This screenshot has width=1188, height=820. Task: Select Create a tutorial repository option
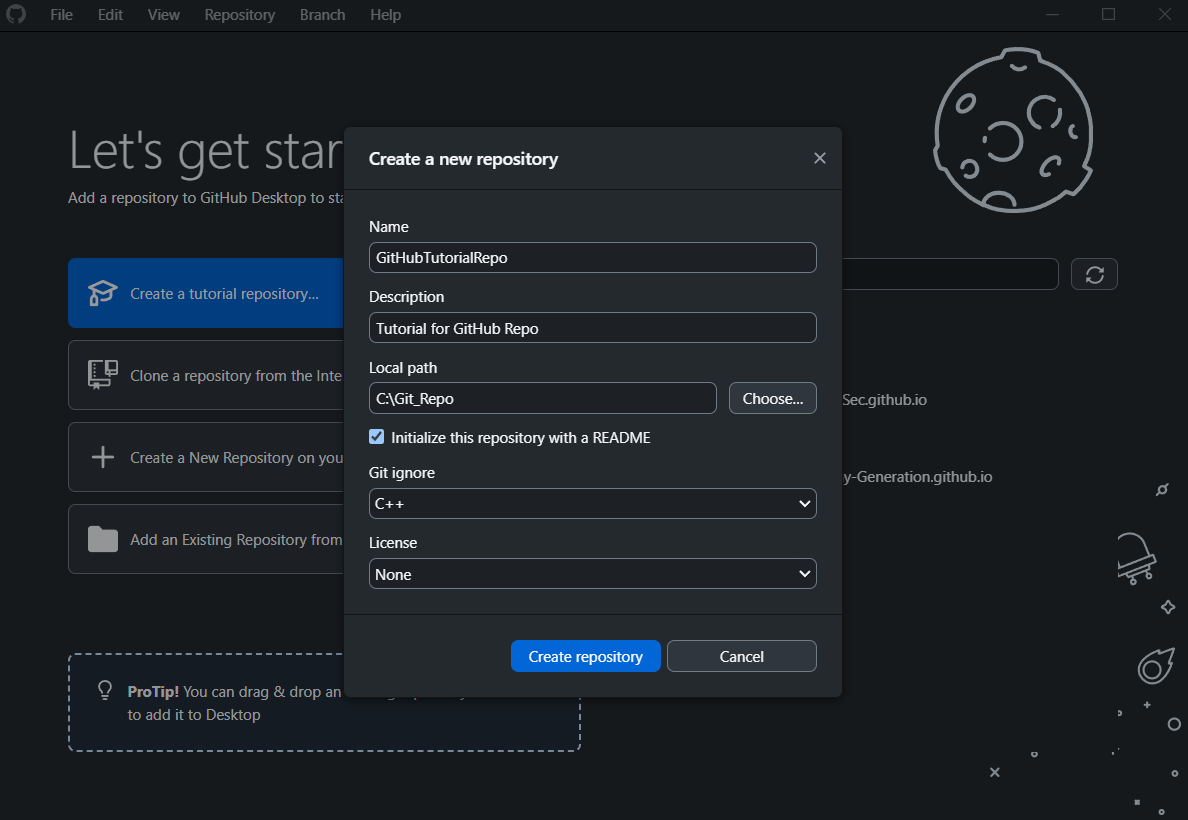[x=206, y=293]
